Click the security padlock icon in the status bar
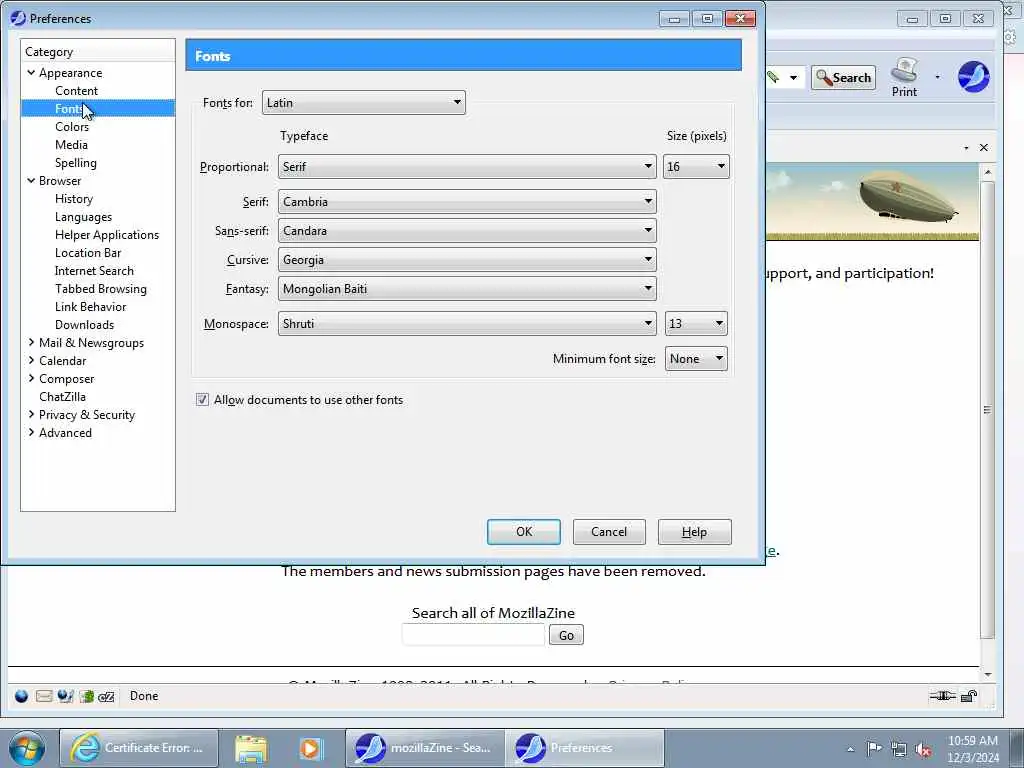The width and height of the screenshot is (1024, 768). click(970, 696)
